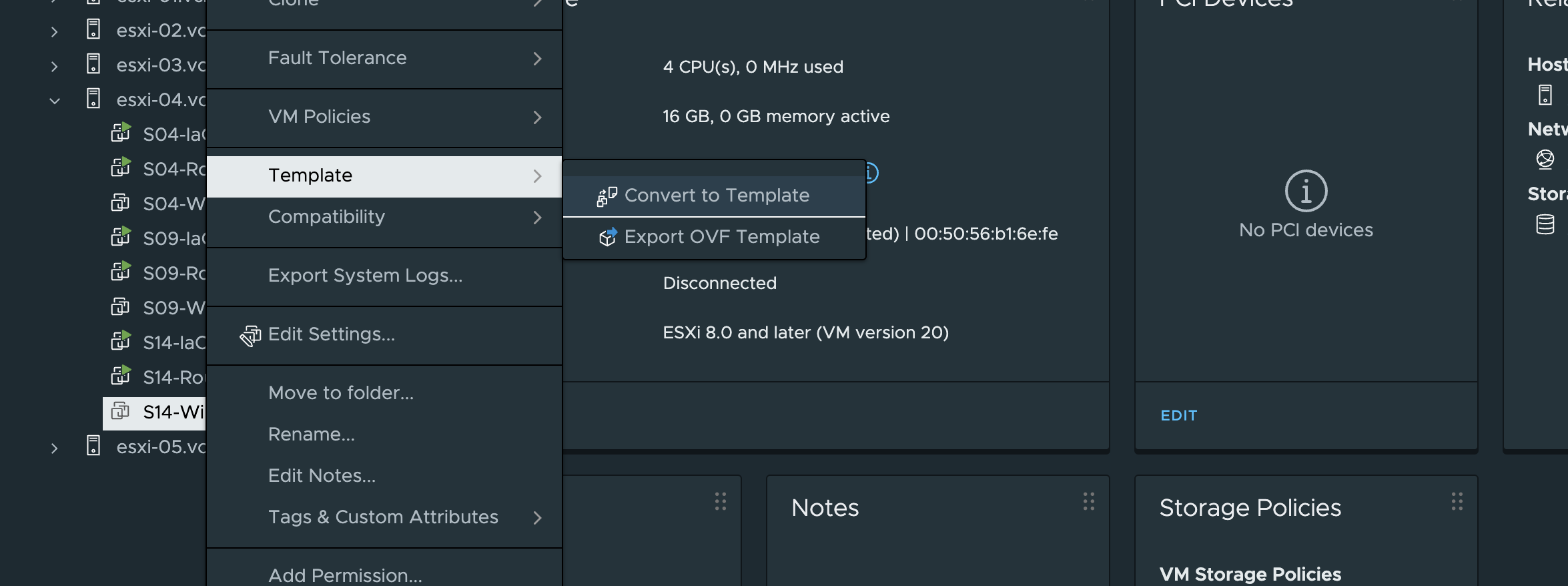Click the drag handle on Notes card
The width and height of the screenshot is (1568, 586).
coord(1088,501)
